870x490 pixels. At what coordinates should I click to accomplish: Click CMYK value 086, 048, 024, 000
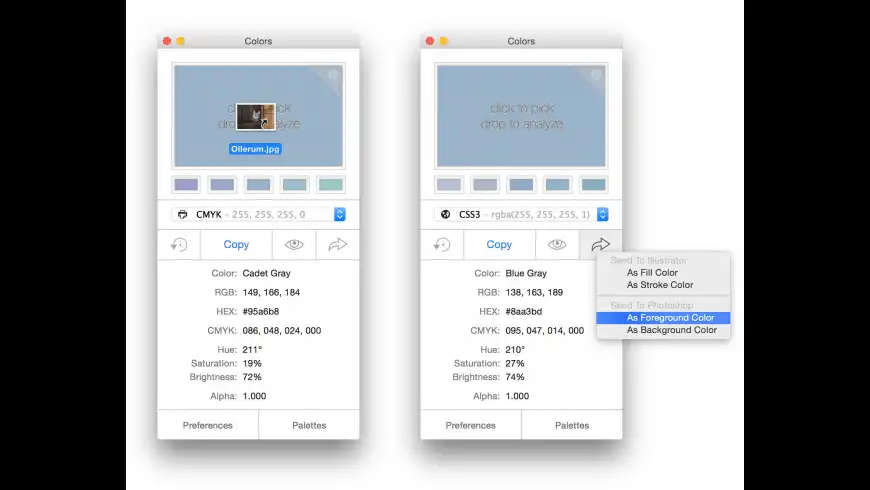click(282, 331)
